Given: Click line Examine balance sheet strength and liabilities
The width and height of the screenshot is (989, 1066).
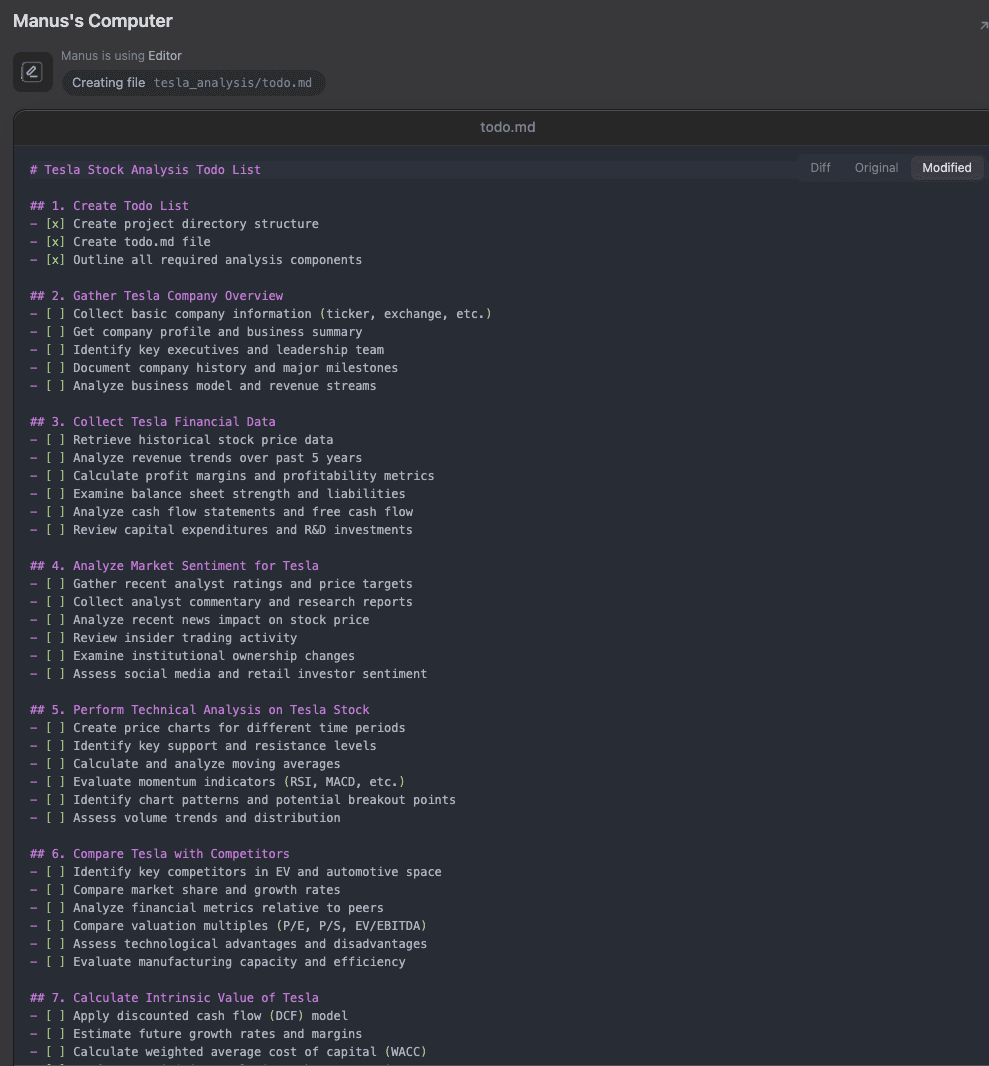Looking at the screenshot, I should [239, 494].
